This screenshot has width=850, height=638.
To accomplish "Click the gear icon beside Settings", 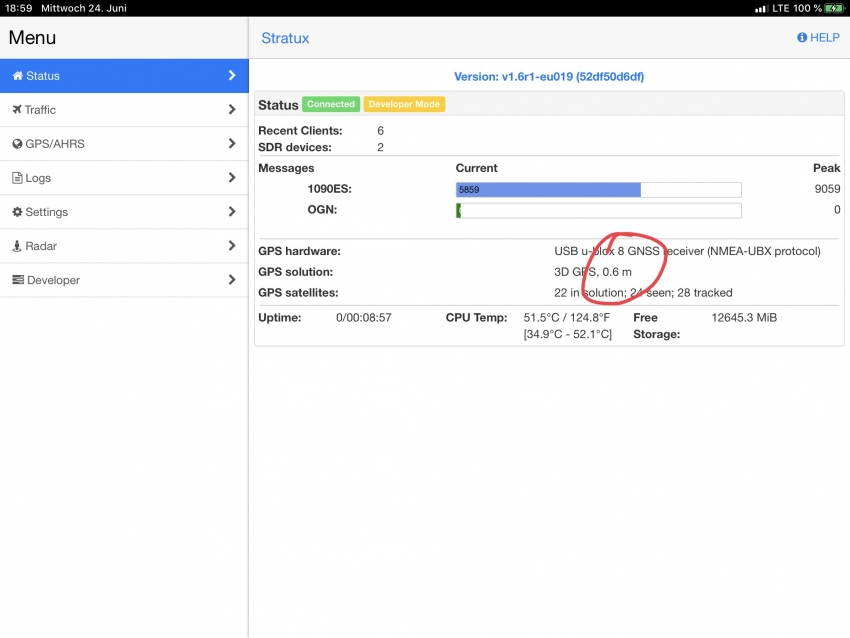I will pos(17,212).
